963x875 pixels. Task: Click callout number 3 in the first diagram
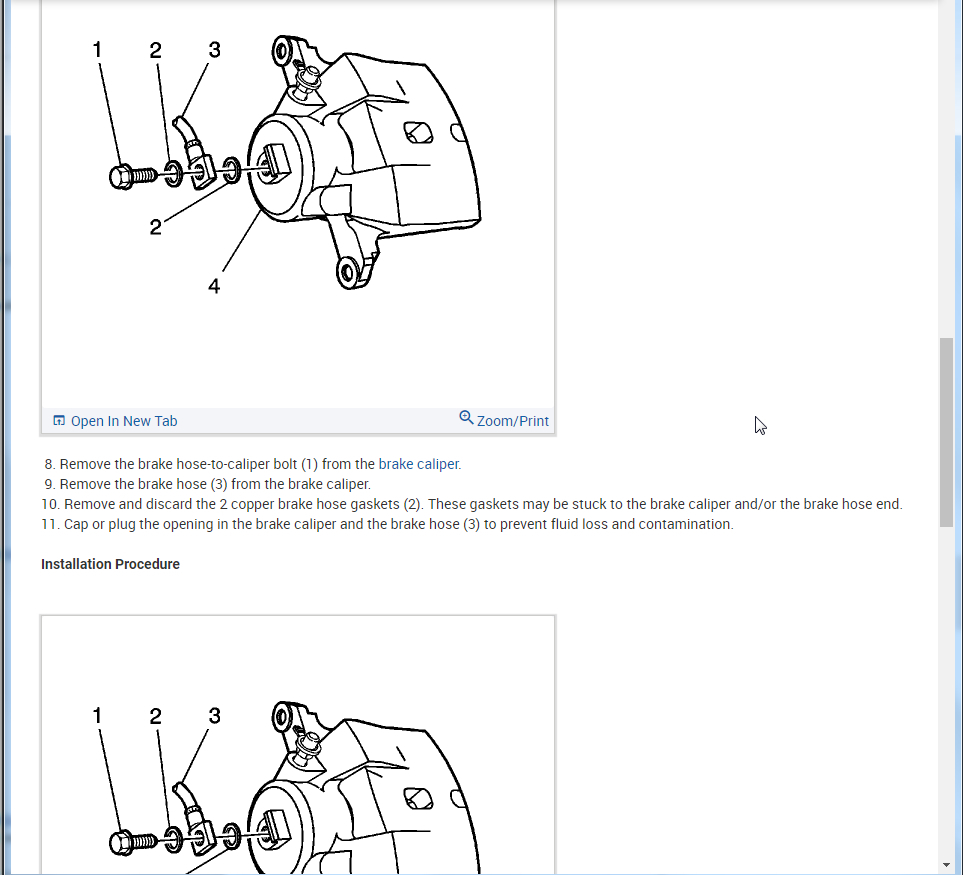click(214, 50)
